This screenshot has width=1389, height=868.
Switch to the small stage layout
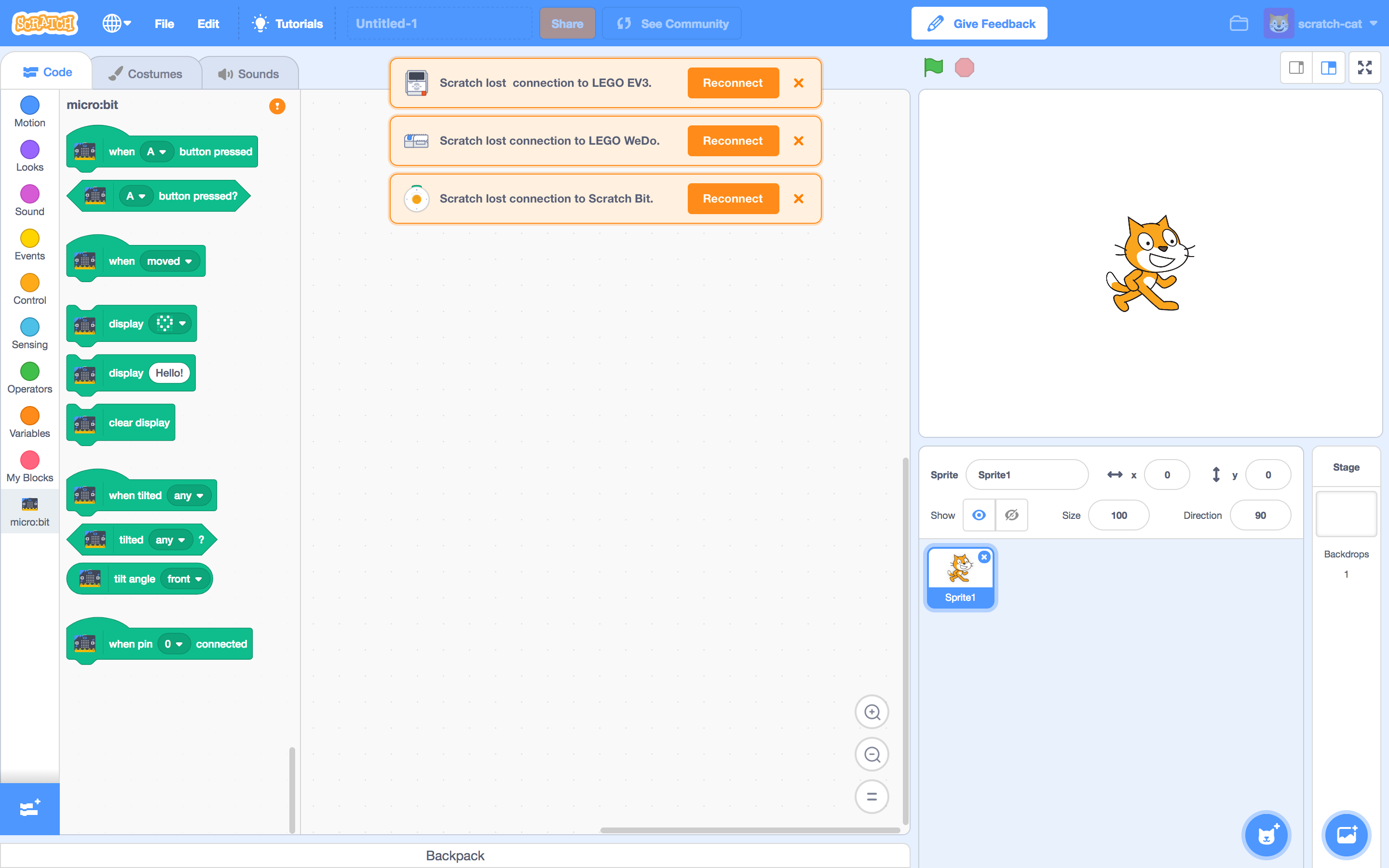[1296, 68]
